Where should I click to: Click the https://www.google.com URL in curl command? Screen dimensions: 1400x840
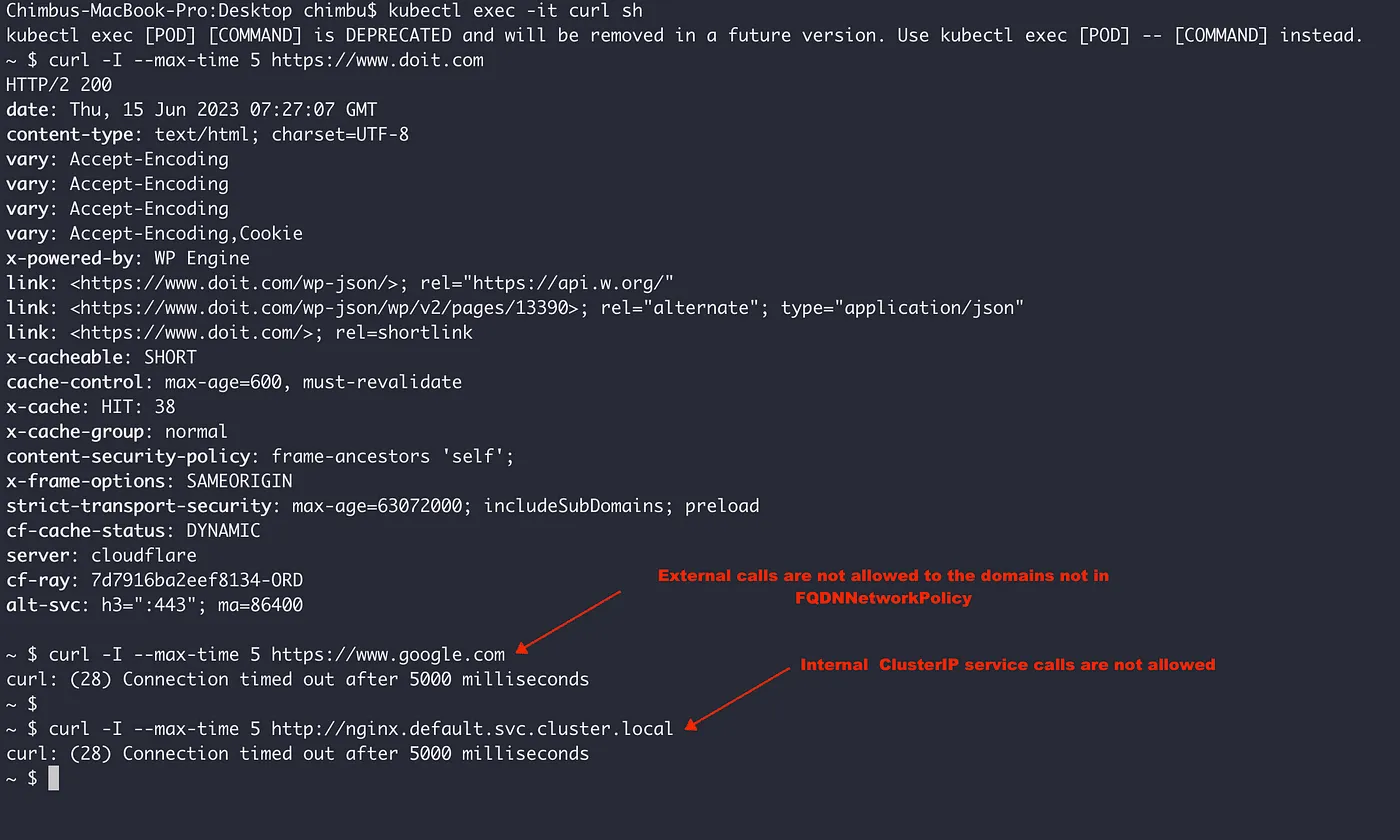[388, 655]
